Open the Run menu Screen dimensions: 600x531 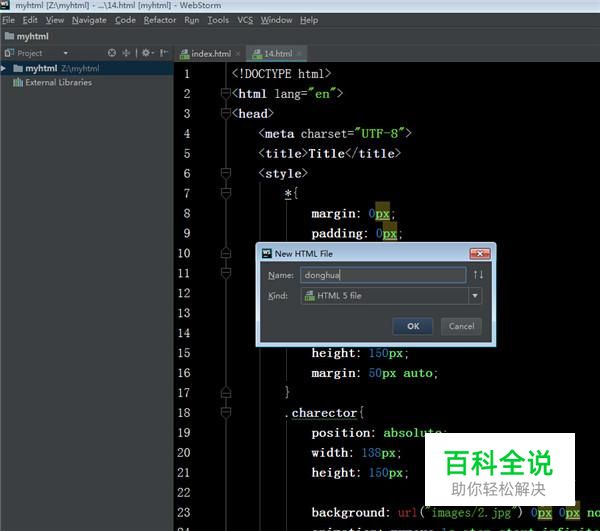pos(191,20)
